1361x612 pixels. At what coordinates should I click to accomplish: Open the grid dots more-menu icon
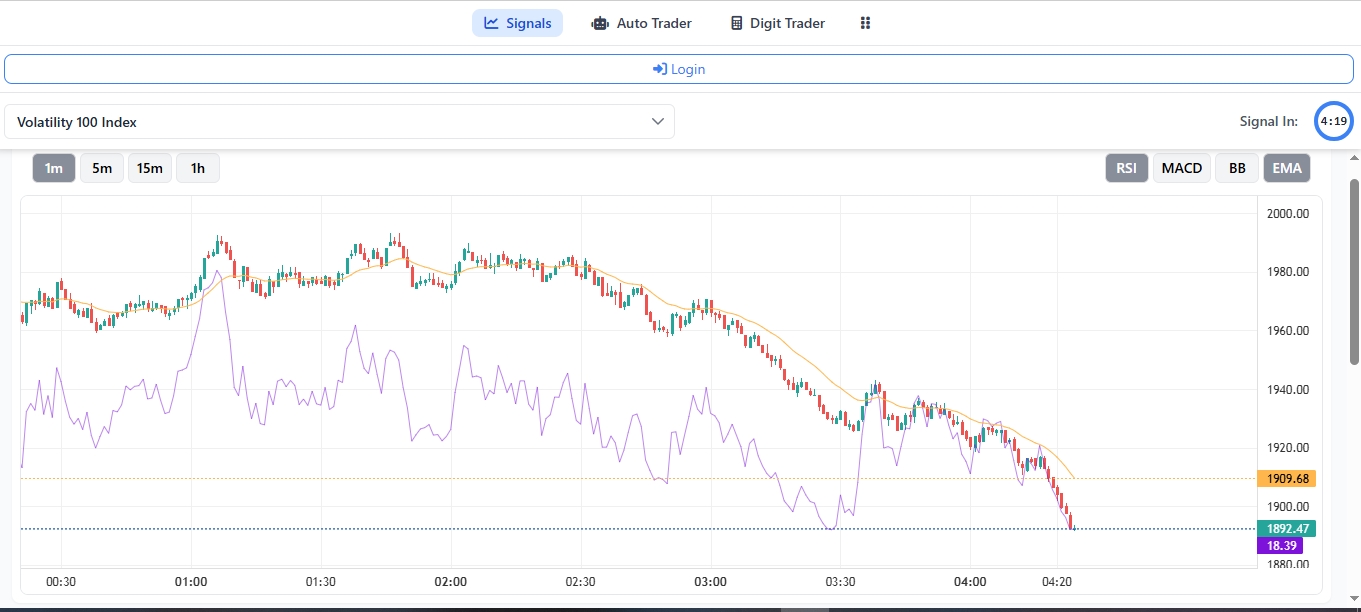coord(866,23)
